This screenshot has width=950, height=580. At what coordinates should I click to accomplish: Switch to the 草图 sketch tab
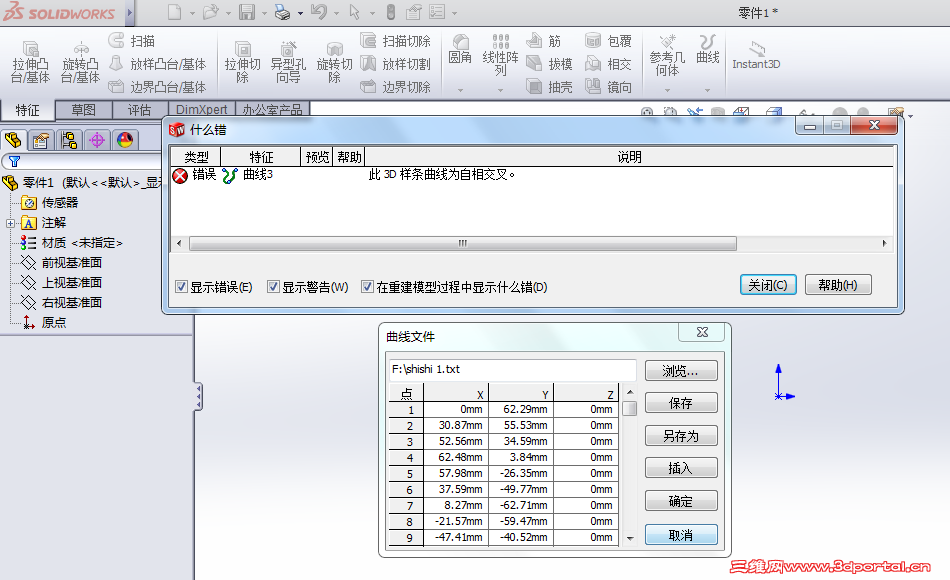click(x=84, y=110)
